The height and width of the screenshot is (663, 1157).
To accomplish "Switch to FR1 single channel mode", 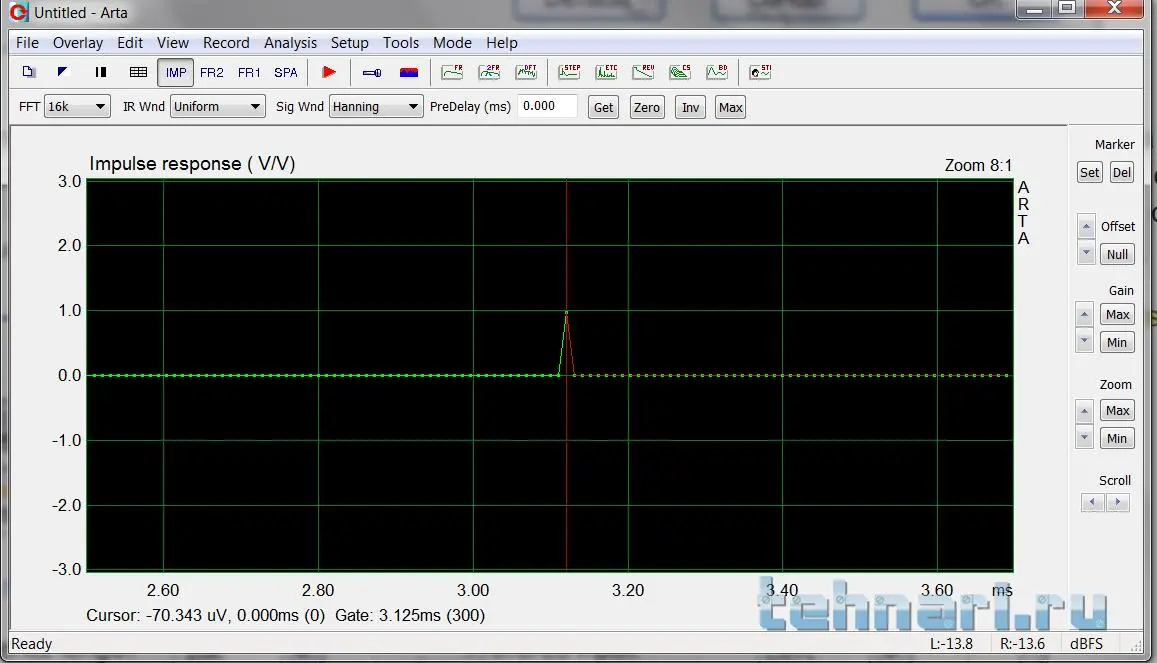I will pyautogui.click(x=249, y=72).
